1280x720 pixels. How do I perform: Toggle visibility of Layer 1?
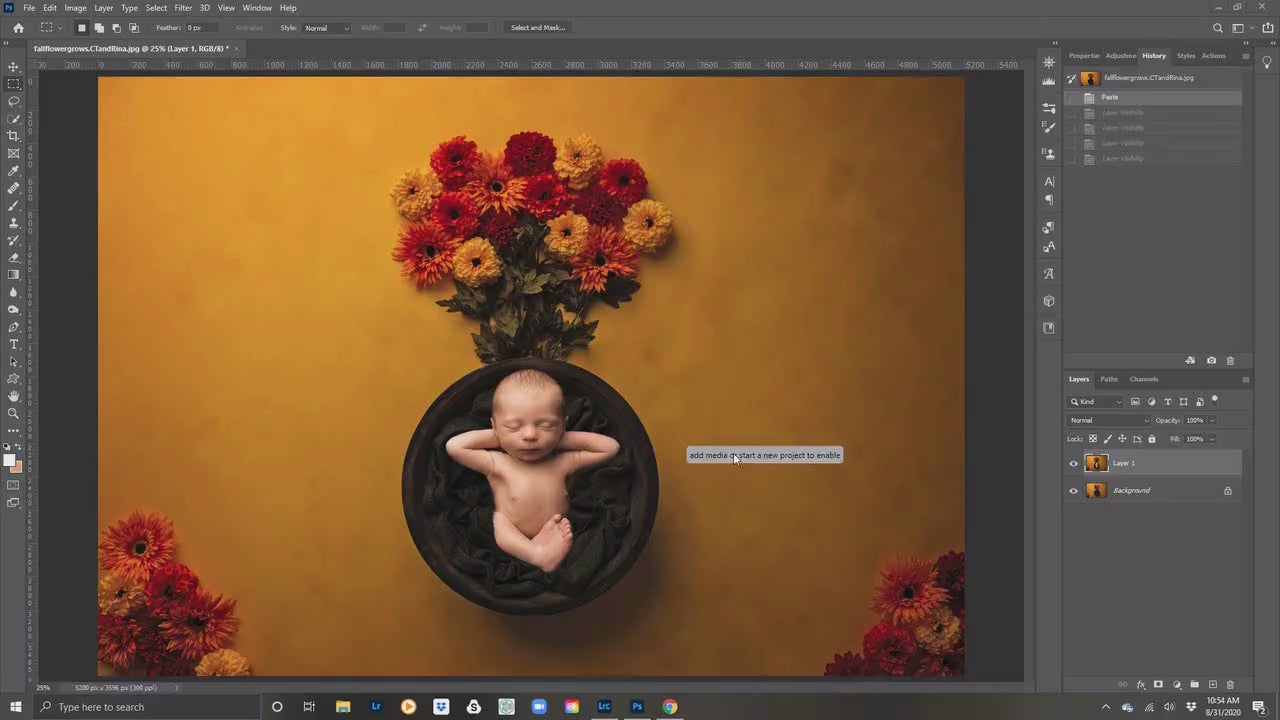click(1073, 463)
